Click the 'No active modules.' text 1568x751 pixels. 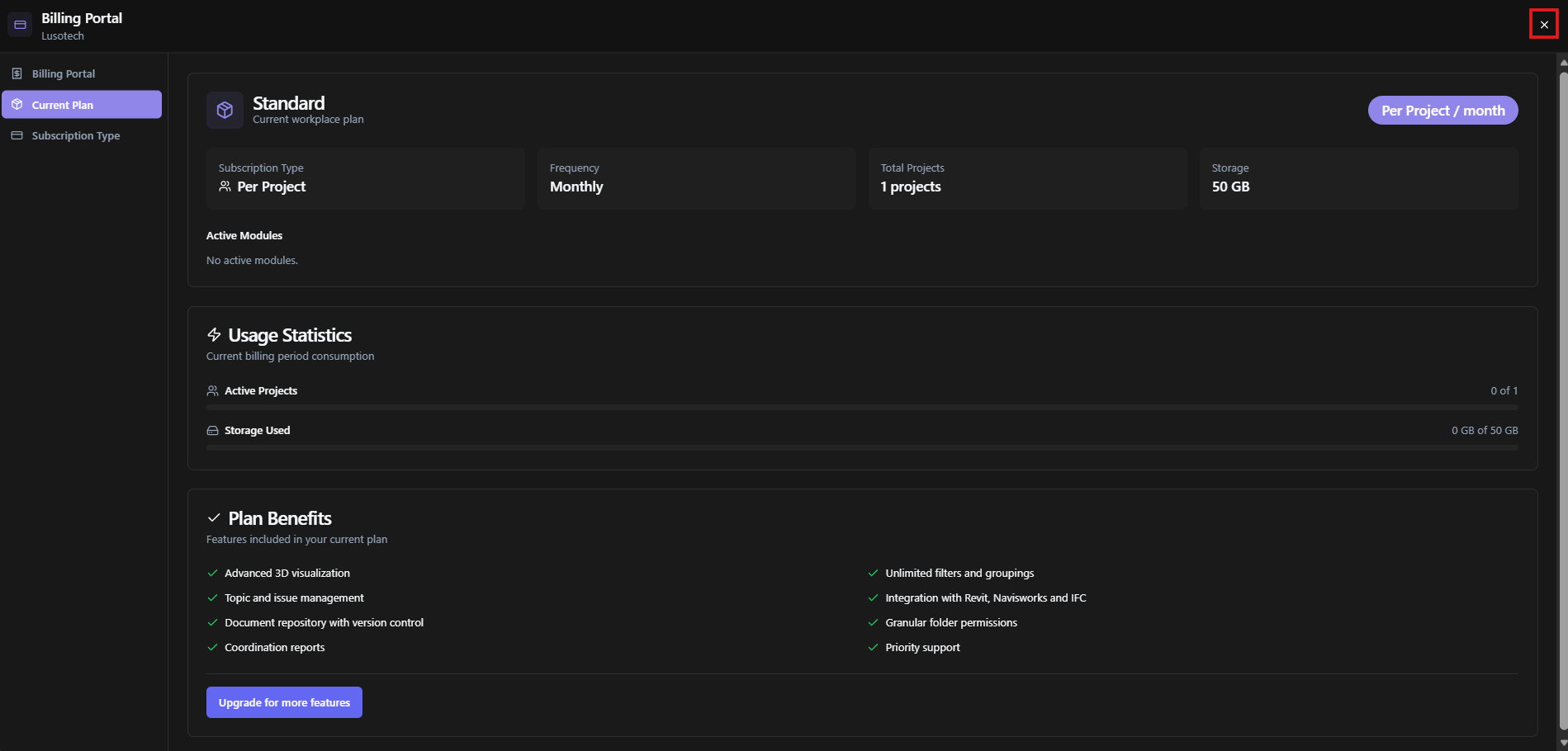(x=252, y=260)
